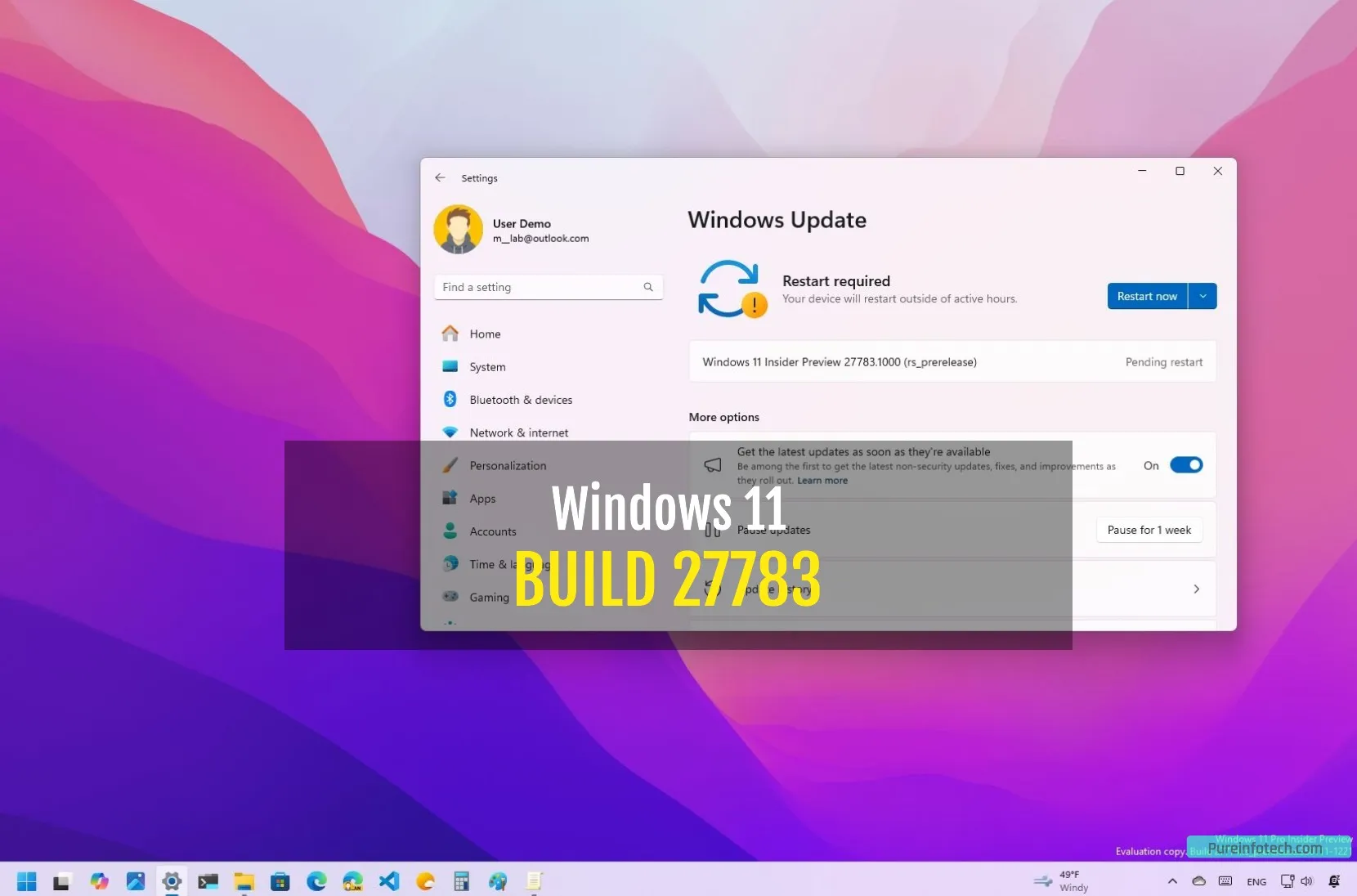Click the Network wifi icon
This screenshot has width=1357, height=896.
(450, 432)
